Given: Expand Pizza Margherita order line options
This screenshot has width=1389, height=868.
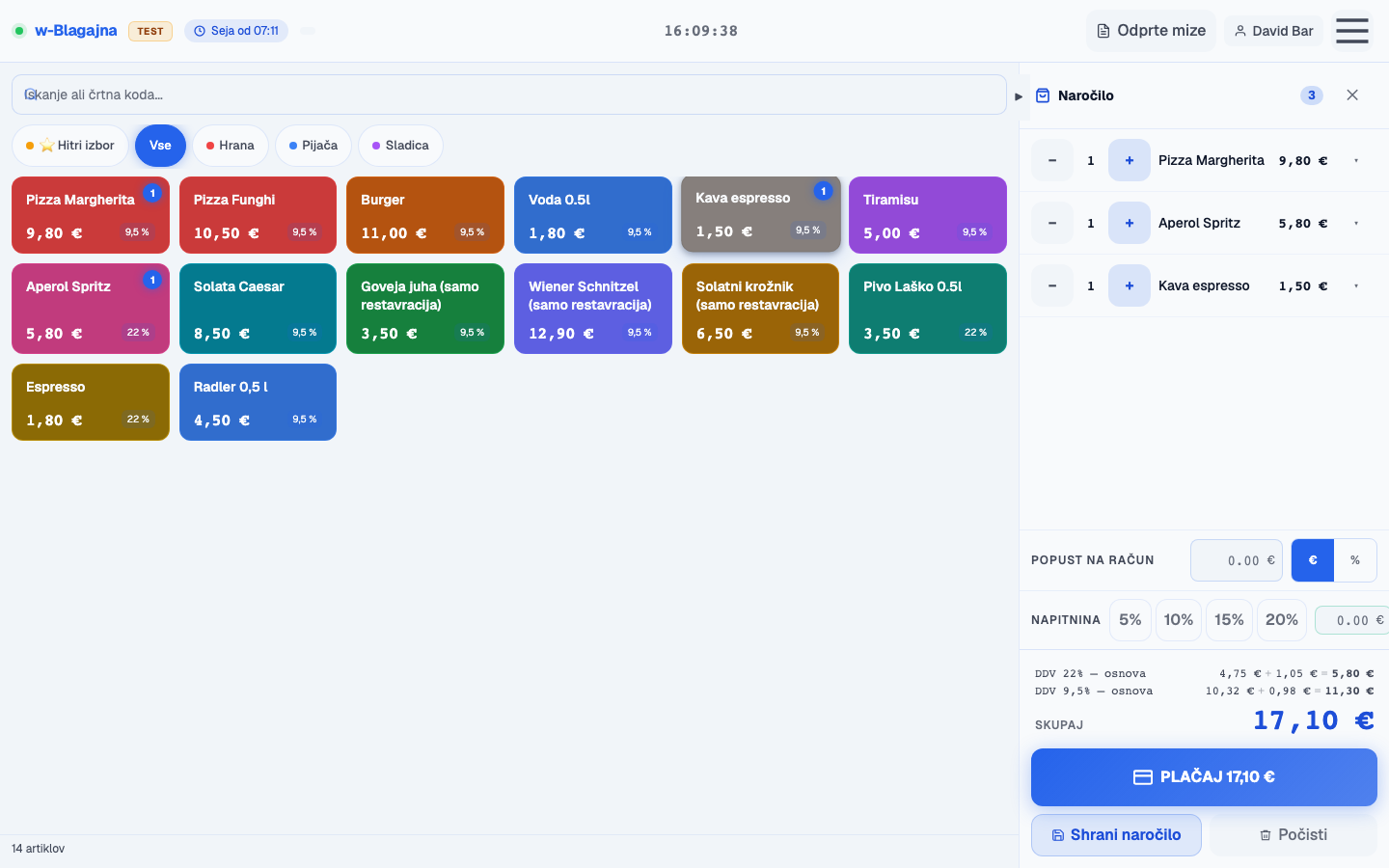Looking at the screenshot, I should (1356, 161).
